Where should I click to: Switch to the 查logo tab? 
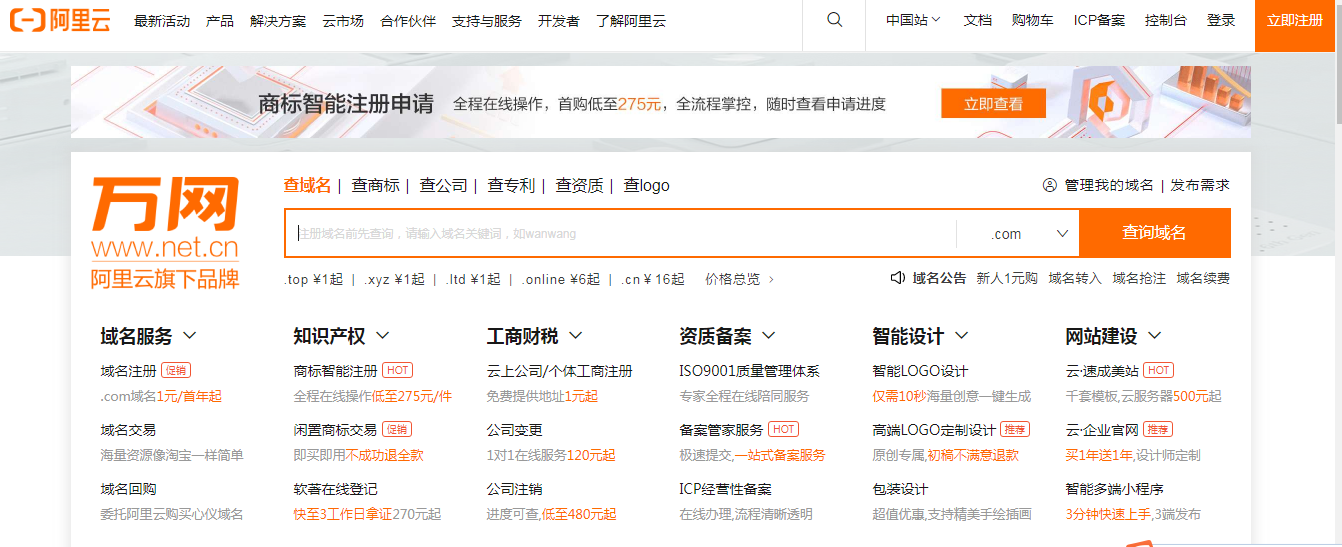pyautogui.click(x=647, y=185)
